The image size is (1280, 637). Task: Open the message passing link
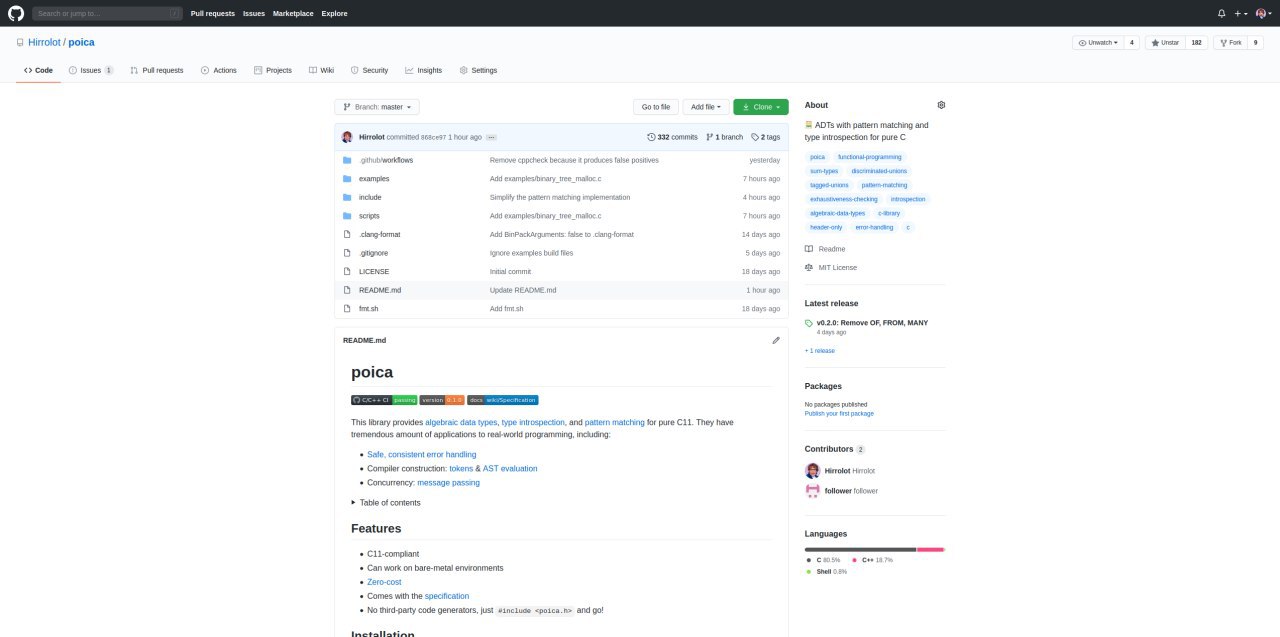pos(448,483)
